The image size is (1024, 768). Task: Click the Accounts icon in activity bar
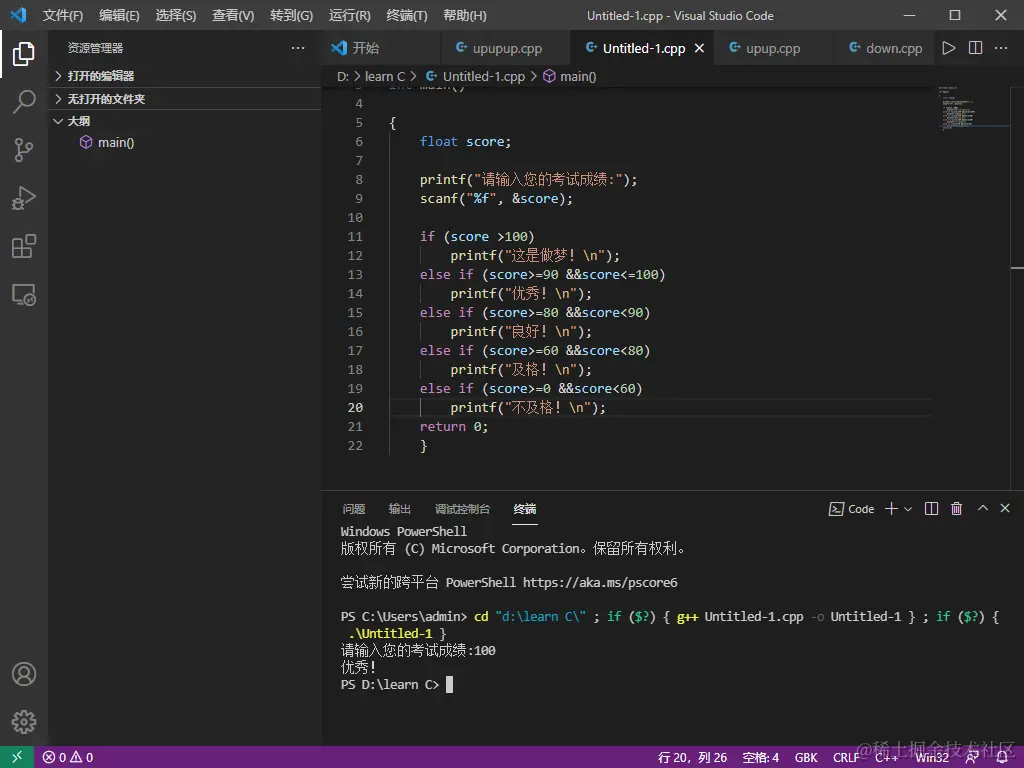tap(24, 674)
